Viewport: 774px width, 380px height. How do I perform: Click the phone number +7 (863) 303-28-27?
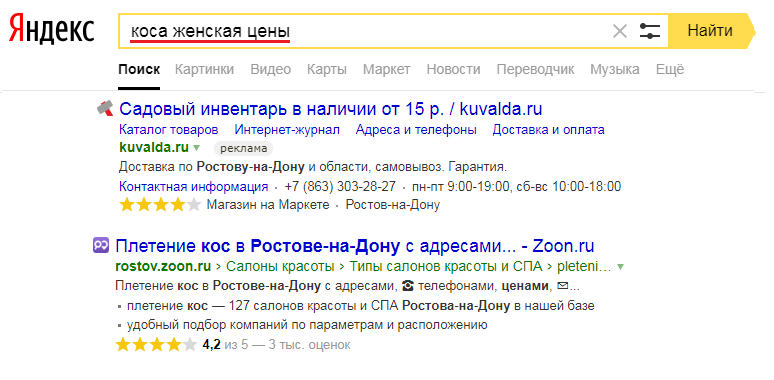tap(340, 187)
